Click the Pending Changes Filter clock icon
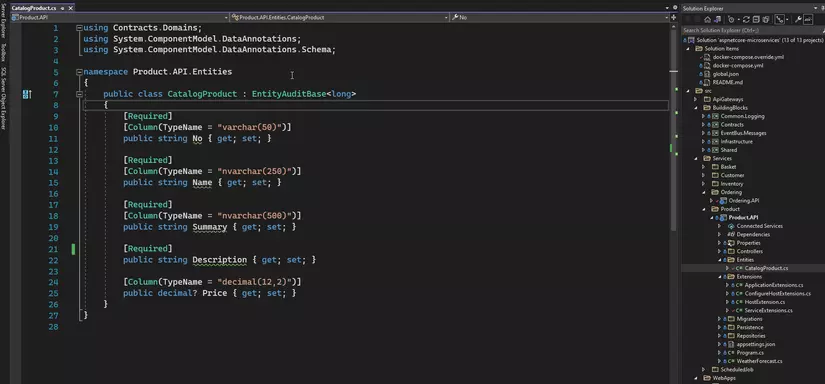 coord(731,19)
